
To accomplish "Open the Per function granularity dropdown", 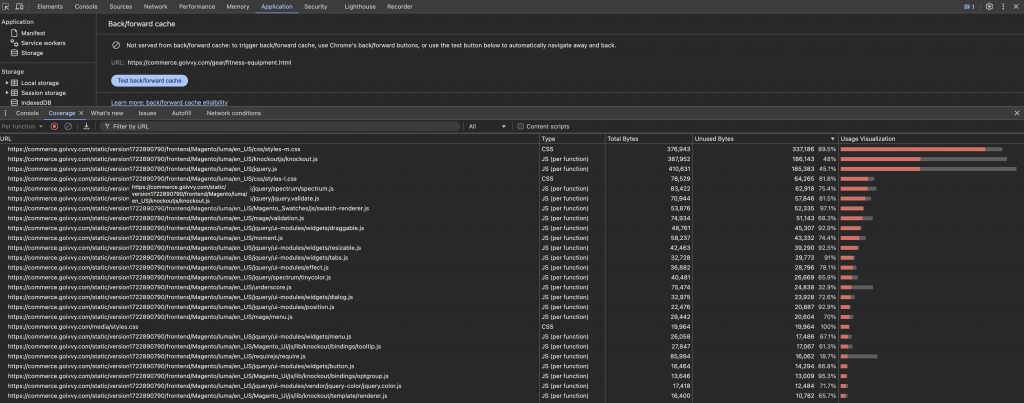I will (x=22, y=126).
